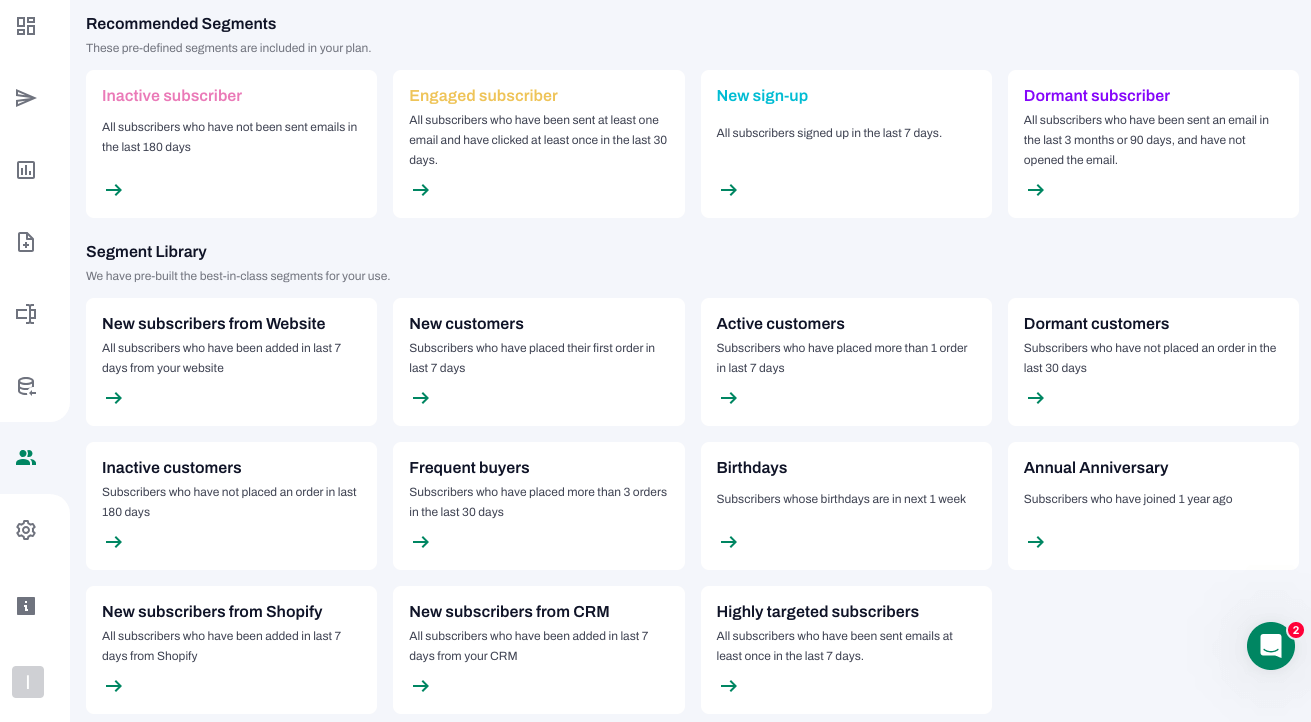
Task: Select Highly targeted subscribers heading
Action: coord(818,612)
